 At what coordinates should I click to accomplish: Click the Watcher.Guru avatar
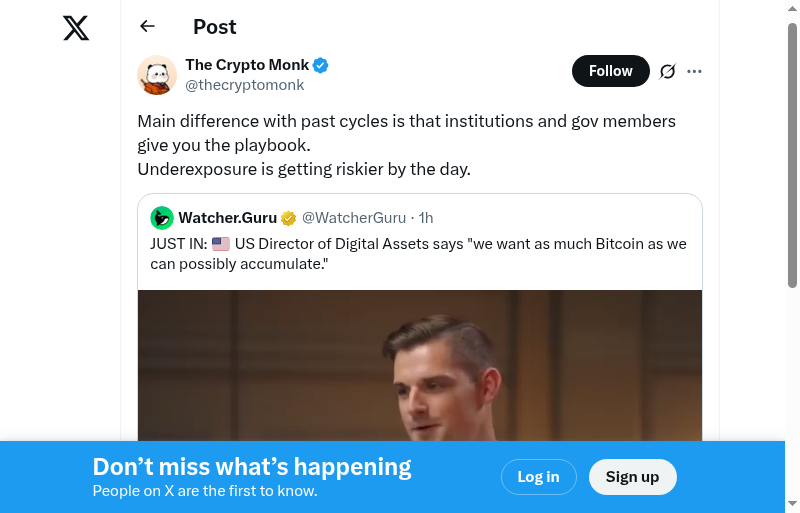[x=162, y=218]
